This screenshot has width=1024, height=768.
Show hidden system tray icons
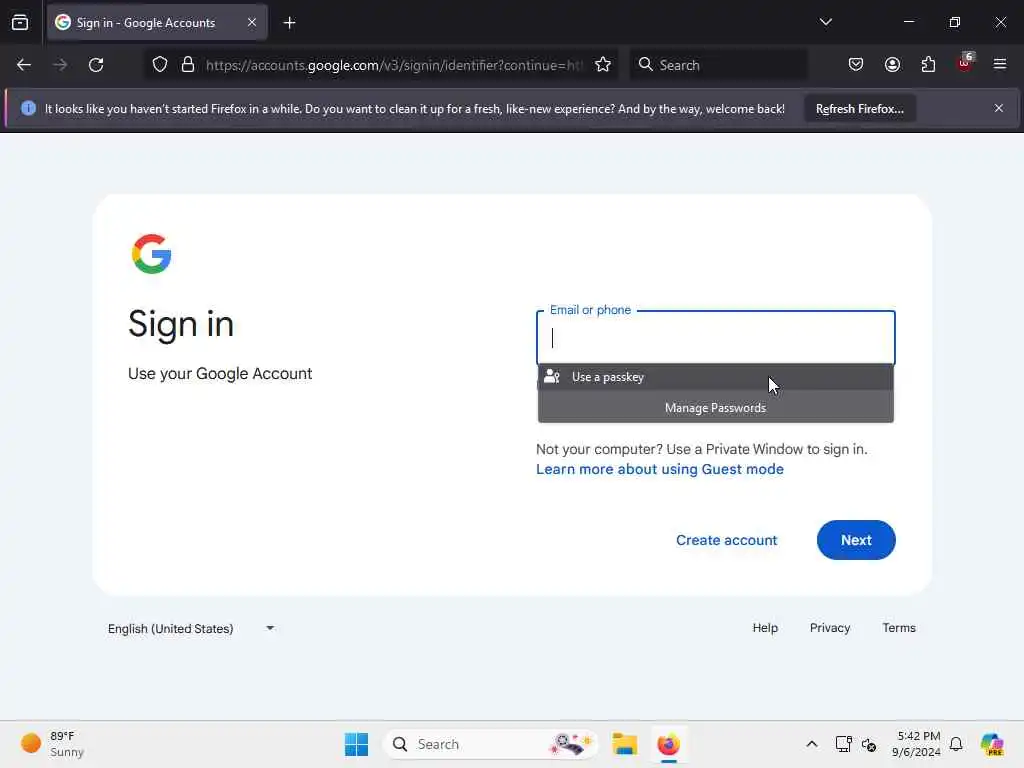click(x=812, y=744)
